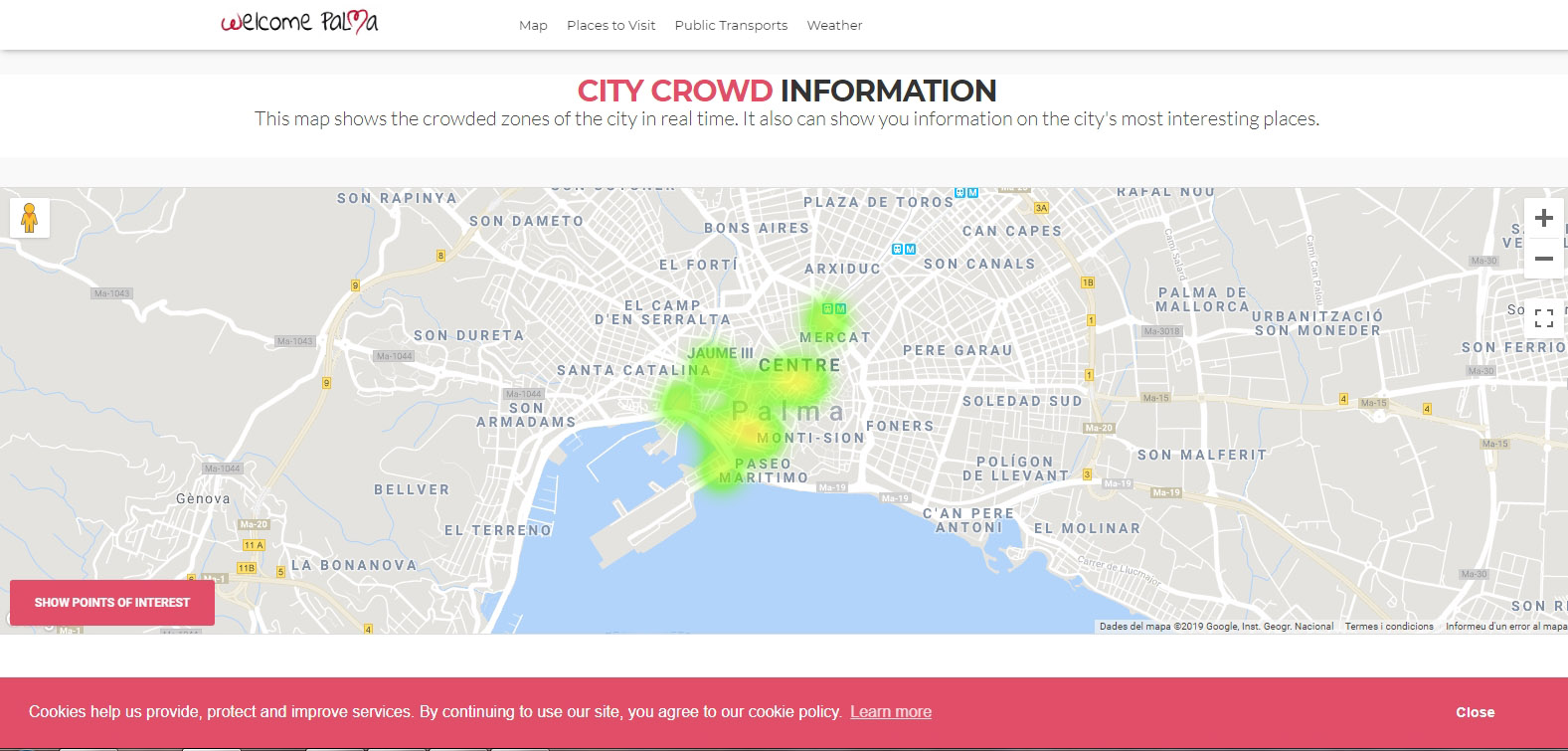Open Termes i condicions link

click(x=1389, y=627)
